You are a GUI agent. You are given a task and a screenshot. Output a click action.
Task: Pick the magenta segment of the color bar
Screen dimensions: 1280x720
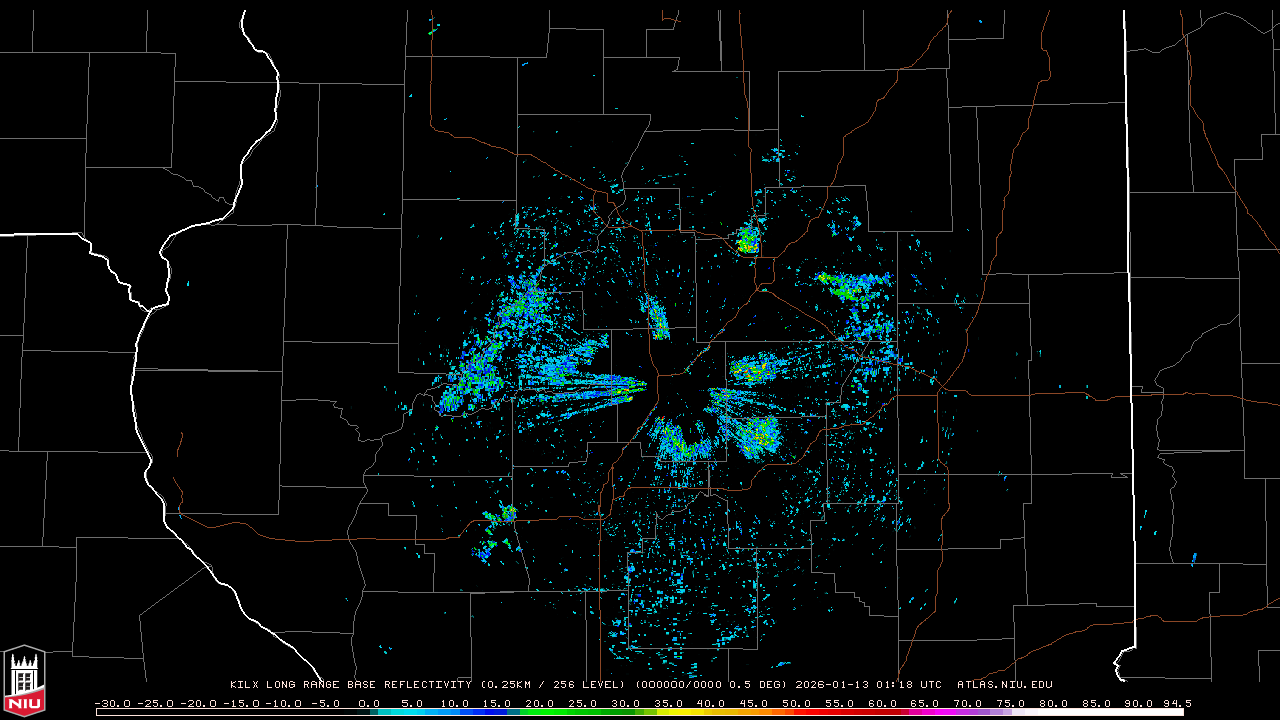[930, 712]
